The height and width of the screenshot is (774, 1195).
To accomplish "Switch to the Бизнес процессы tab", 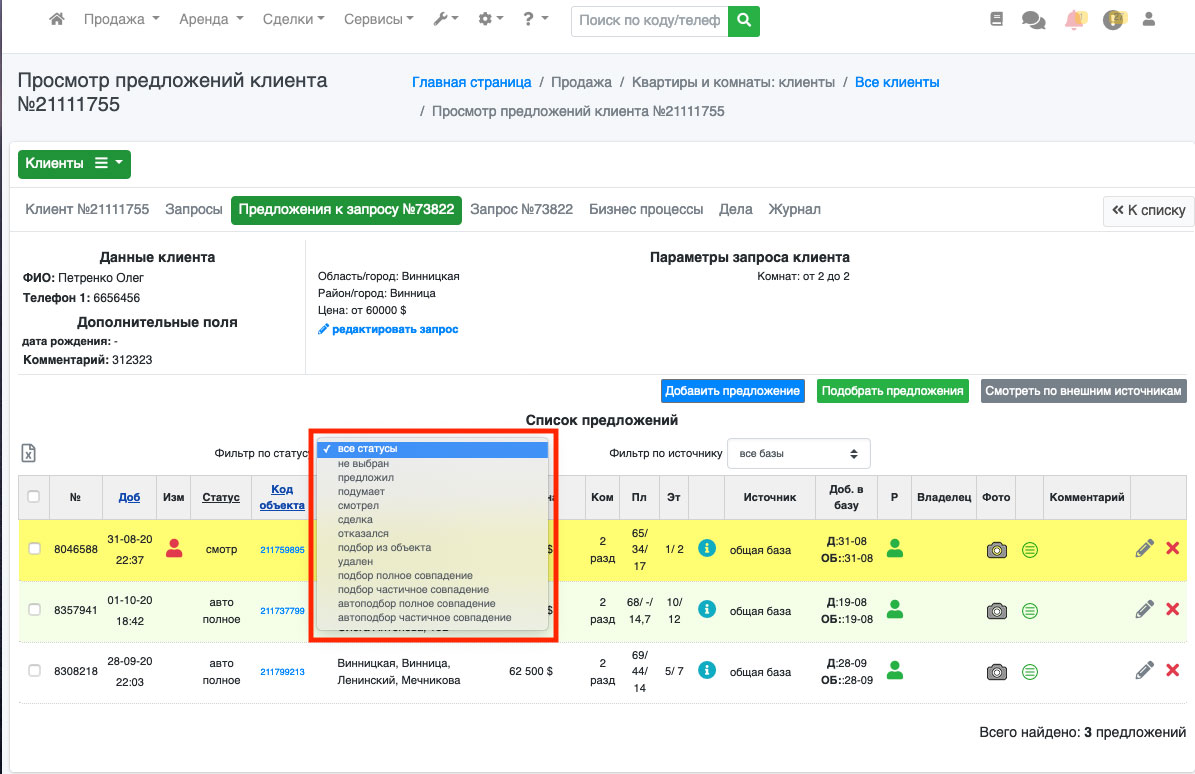I will click(646, 210).
